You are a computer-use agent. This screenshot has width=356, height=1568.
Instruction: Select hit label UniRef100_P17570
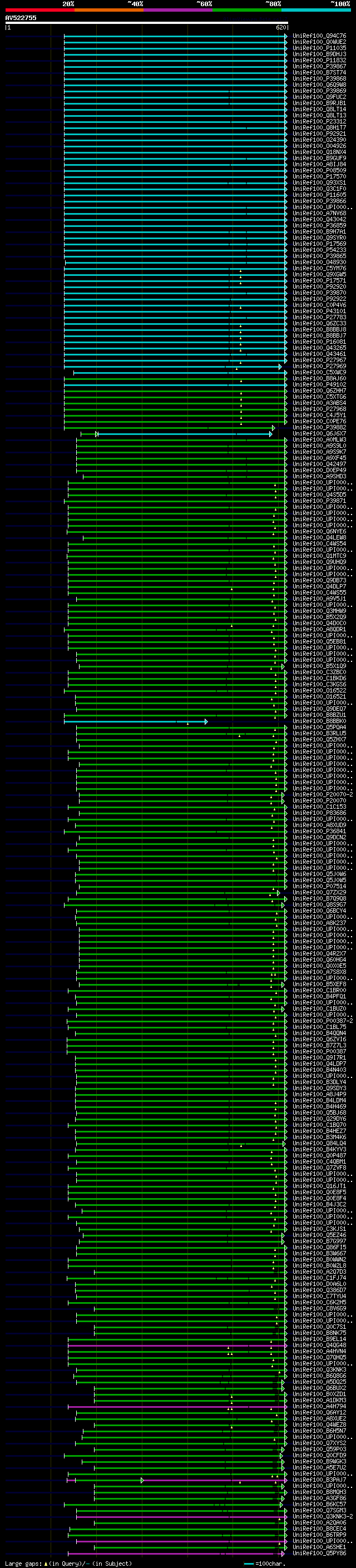point(319,176)
